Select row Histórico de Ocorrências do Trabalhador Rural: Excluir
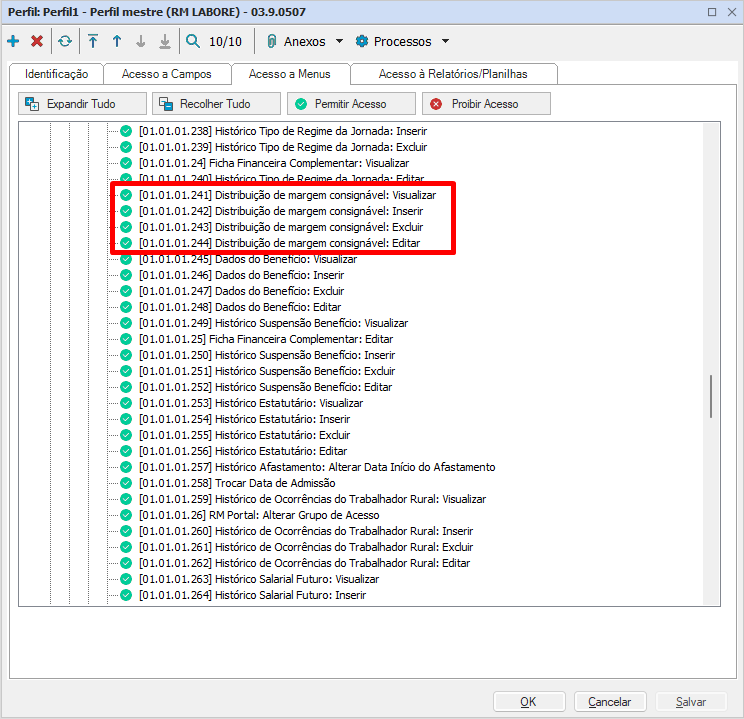Image resolution: width=744 pixels, height=719 pixels. [x=306, y=547]
